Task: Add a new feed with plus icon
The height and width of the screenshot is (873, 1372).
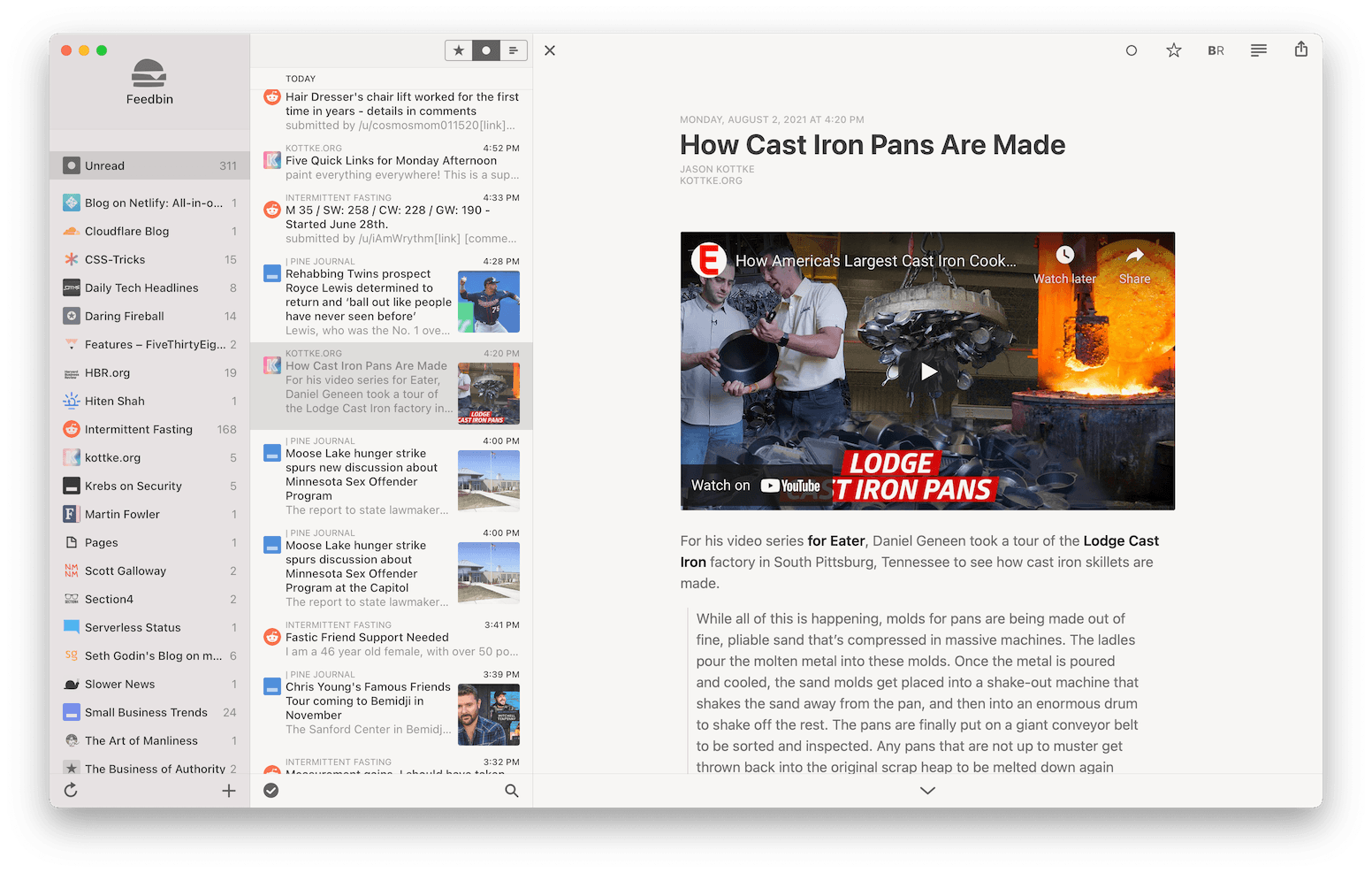Action: (x=229, y=791)
